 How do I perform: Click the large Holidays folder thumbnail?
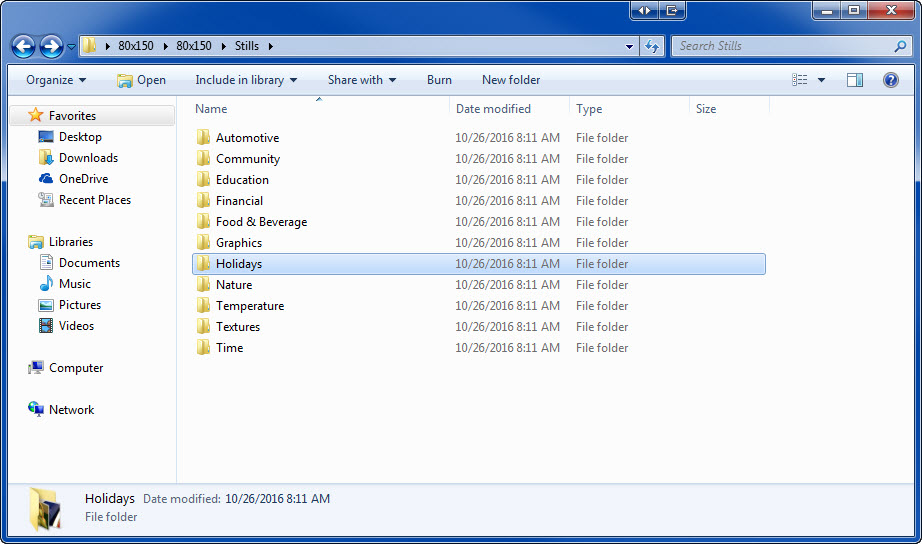pos(45,509)
